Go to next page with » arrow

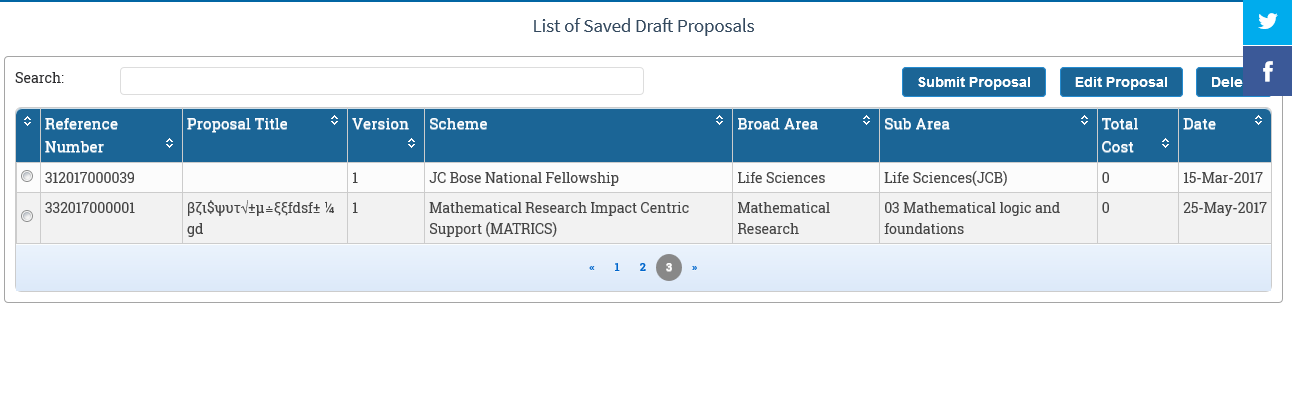pos(695,268)
